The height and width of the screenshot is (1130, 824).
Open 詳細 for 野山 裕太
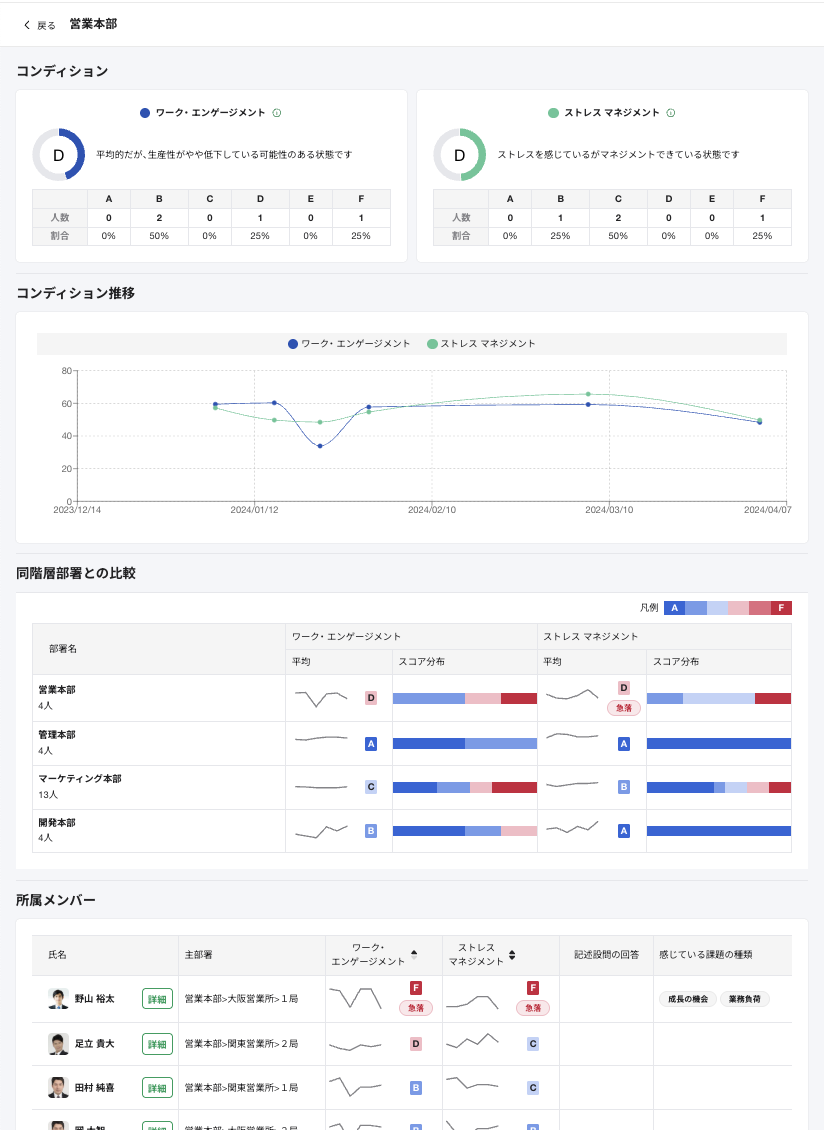click(157, 999)
